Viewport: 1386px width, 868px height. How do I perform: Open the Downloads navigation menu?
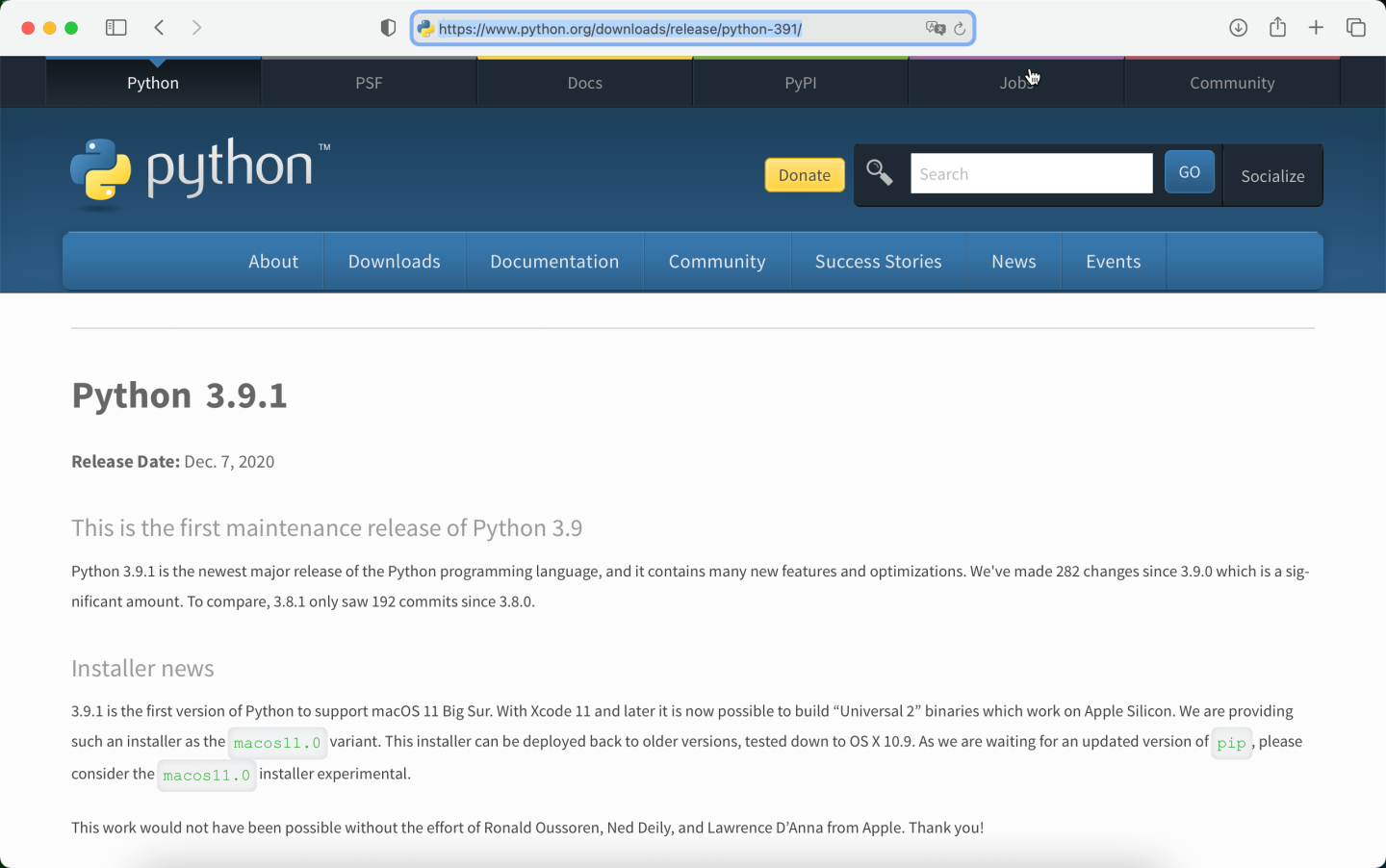coord(395,262)
